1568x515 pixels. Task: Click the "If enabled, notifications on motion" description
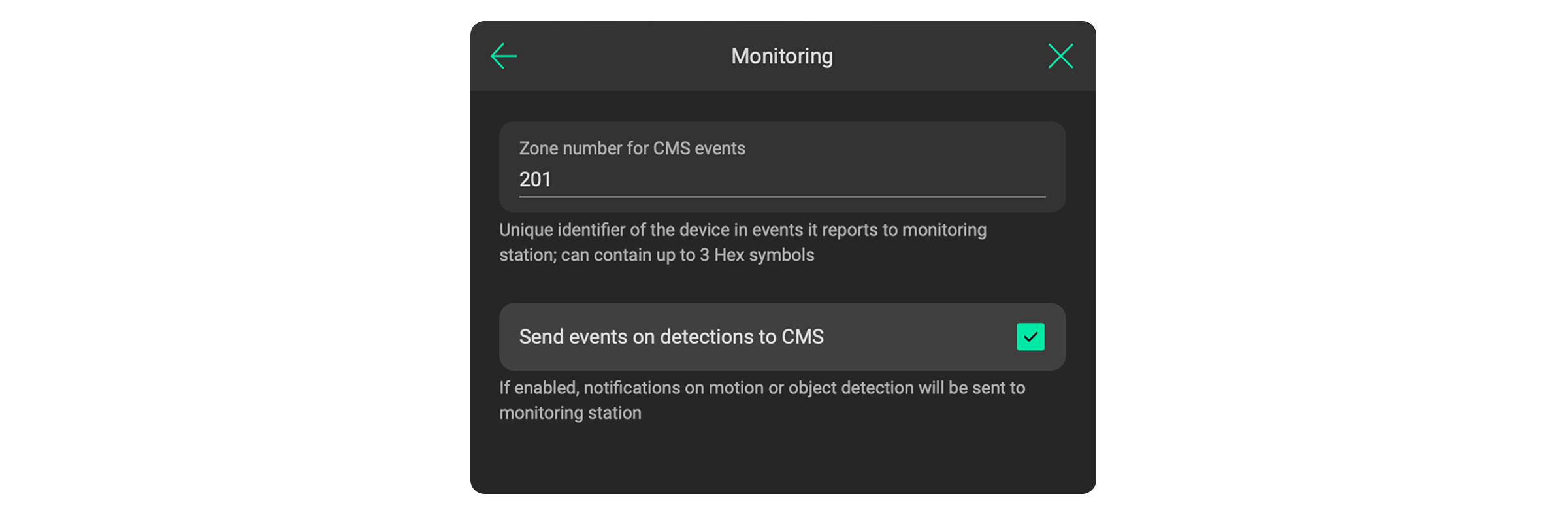click(x=762, y=388)
